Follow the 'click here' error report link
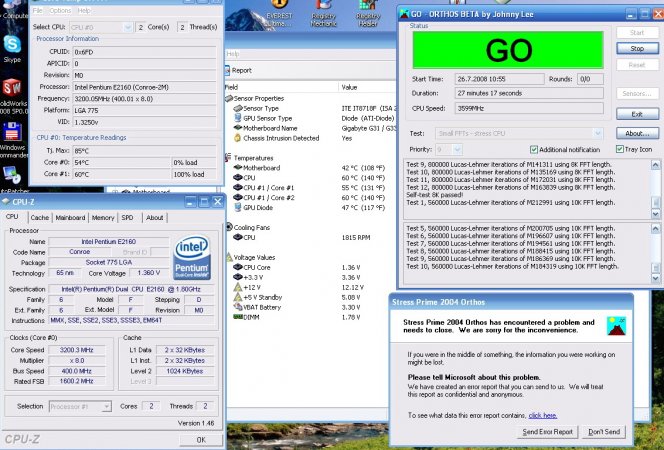Screen dimensions: 664x450 [x=542, y=415]
